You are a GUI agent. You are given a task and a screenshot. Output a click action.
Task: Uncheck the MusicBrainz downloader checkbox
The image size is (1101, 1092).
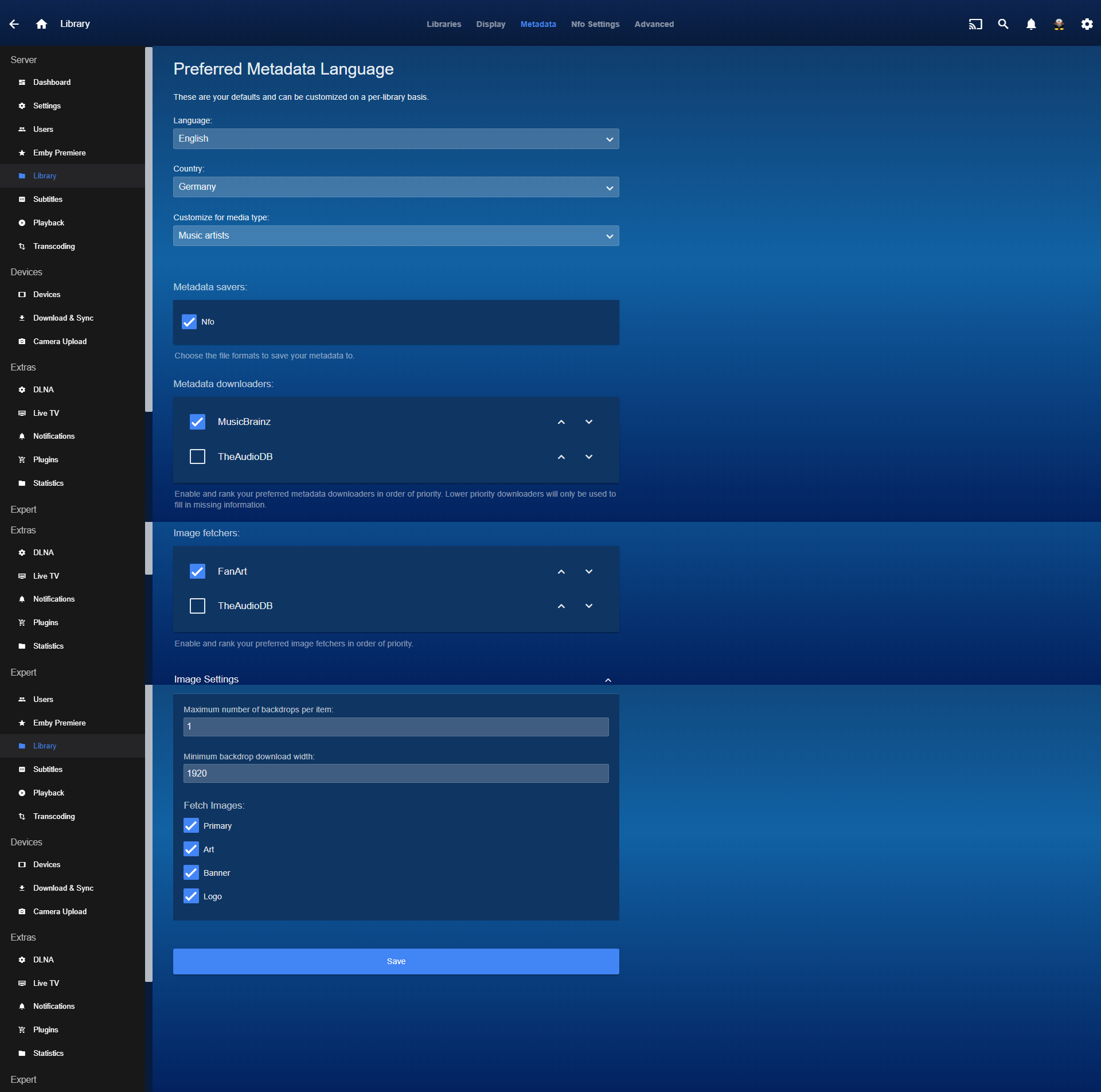[197, 422]
